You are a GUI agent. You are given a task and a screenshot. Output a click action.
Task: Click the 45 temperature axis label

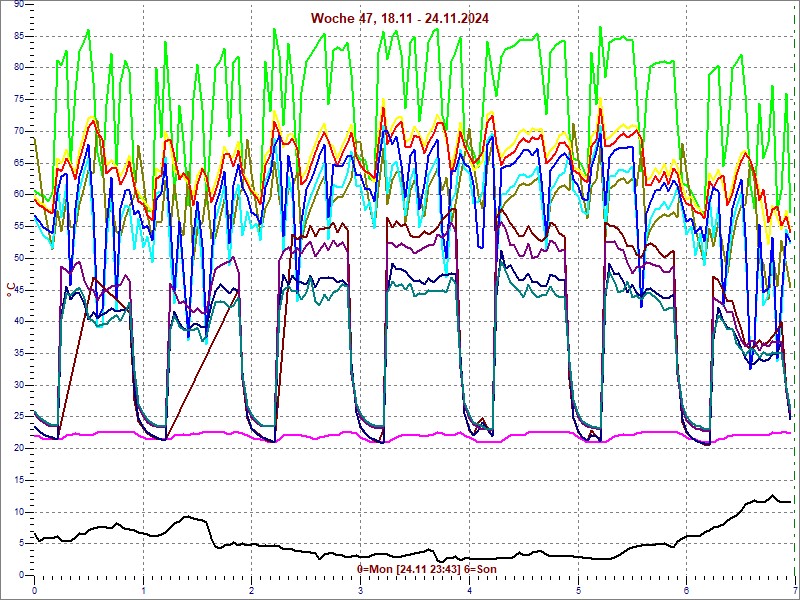18,290
